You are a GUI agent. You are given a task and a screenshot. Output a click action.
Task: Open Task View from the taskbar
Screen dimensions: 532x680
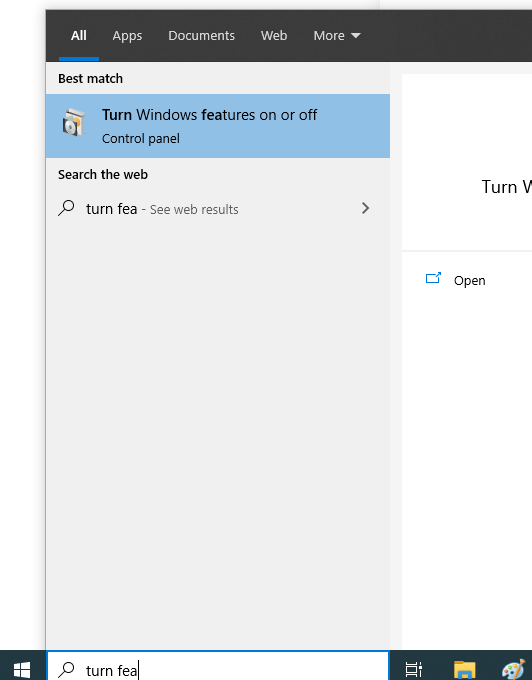point(413,670)
